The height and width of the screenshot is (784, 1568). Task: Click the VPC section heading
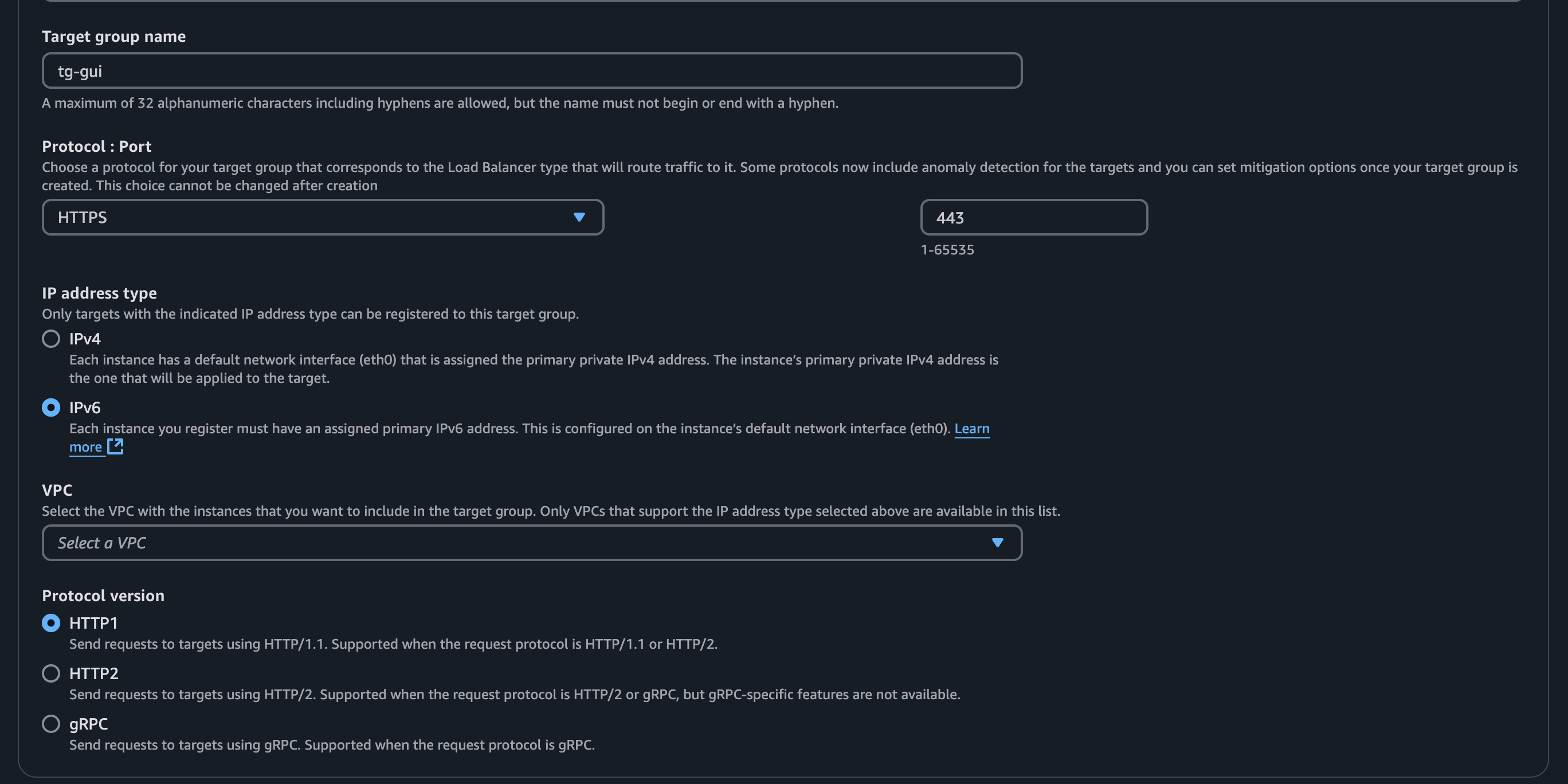(x=57, y=490)
